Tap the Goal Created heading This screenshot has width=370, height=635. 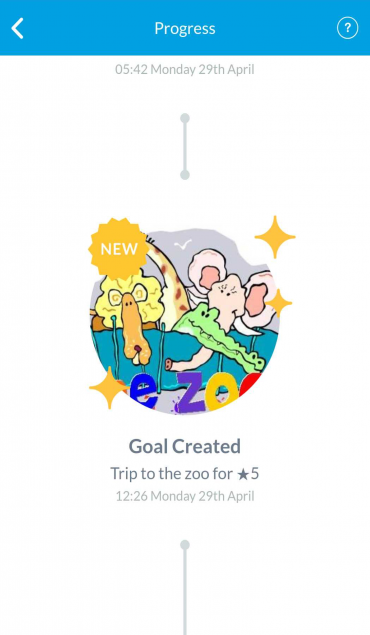[185, 446]
